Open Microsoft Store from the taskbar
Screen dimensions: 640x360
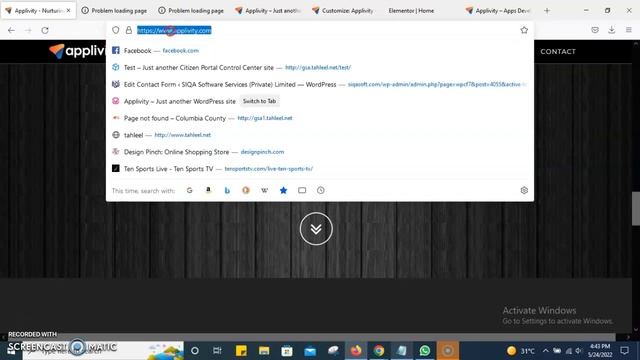click(x=287, y=350)
